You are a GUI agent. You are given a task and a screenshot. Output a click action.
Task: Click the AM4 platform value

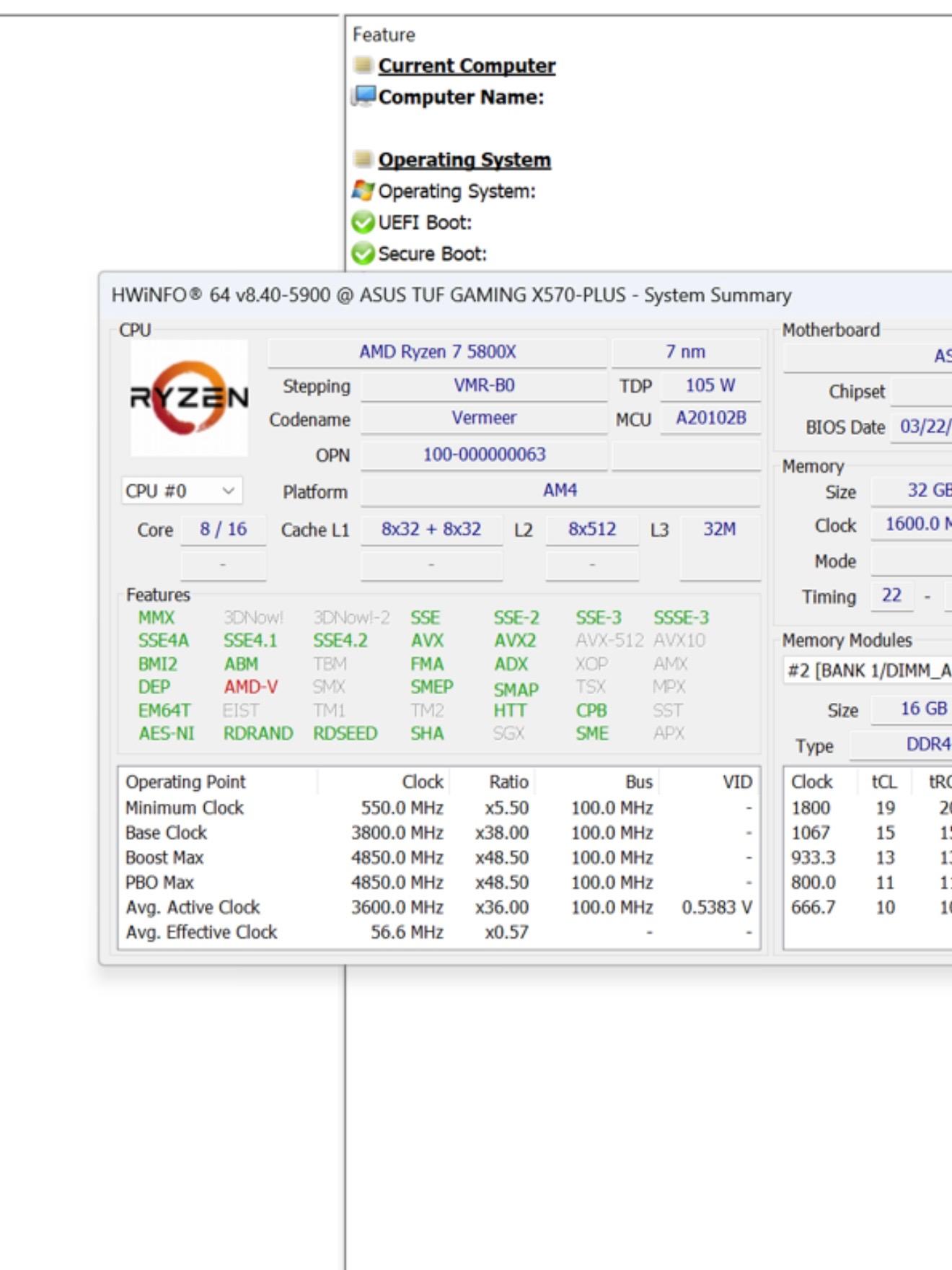click(560, 491)
